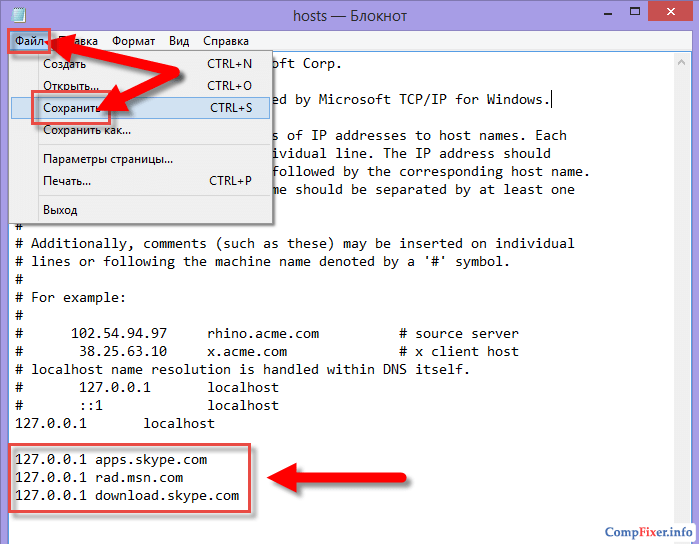Click the x.acme.com text
Image resolution: width=699 pixels, height=544 pixels.
(x=247, y=351)
